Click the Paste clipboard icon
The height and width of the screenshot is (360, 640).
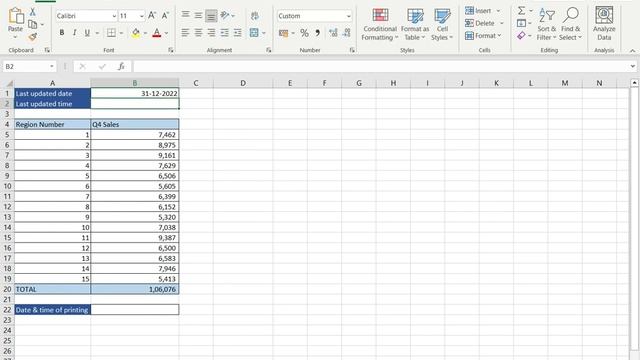pos(16,16)
